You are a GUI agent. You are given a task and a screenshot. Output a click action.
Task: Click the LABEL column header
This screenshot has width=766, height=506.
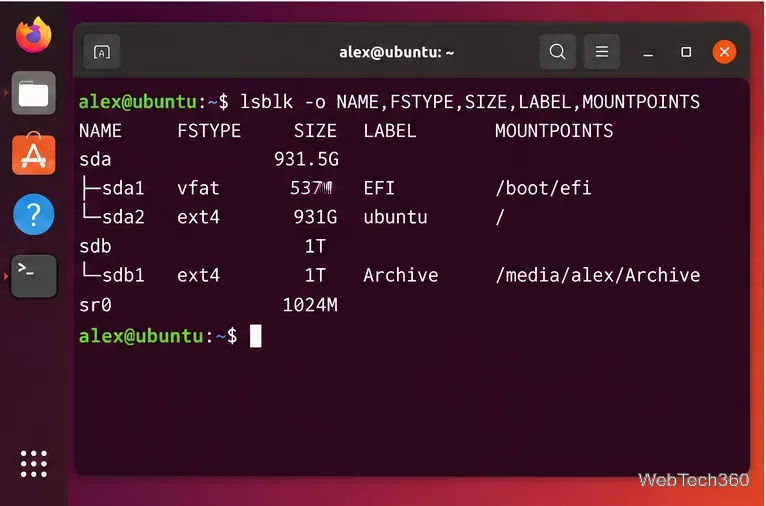390,130
